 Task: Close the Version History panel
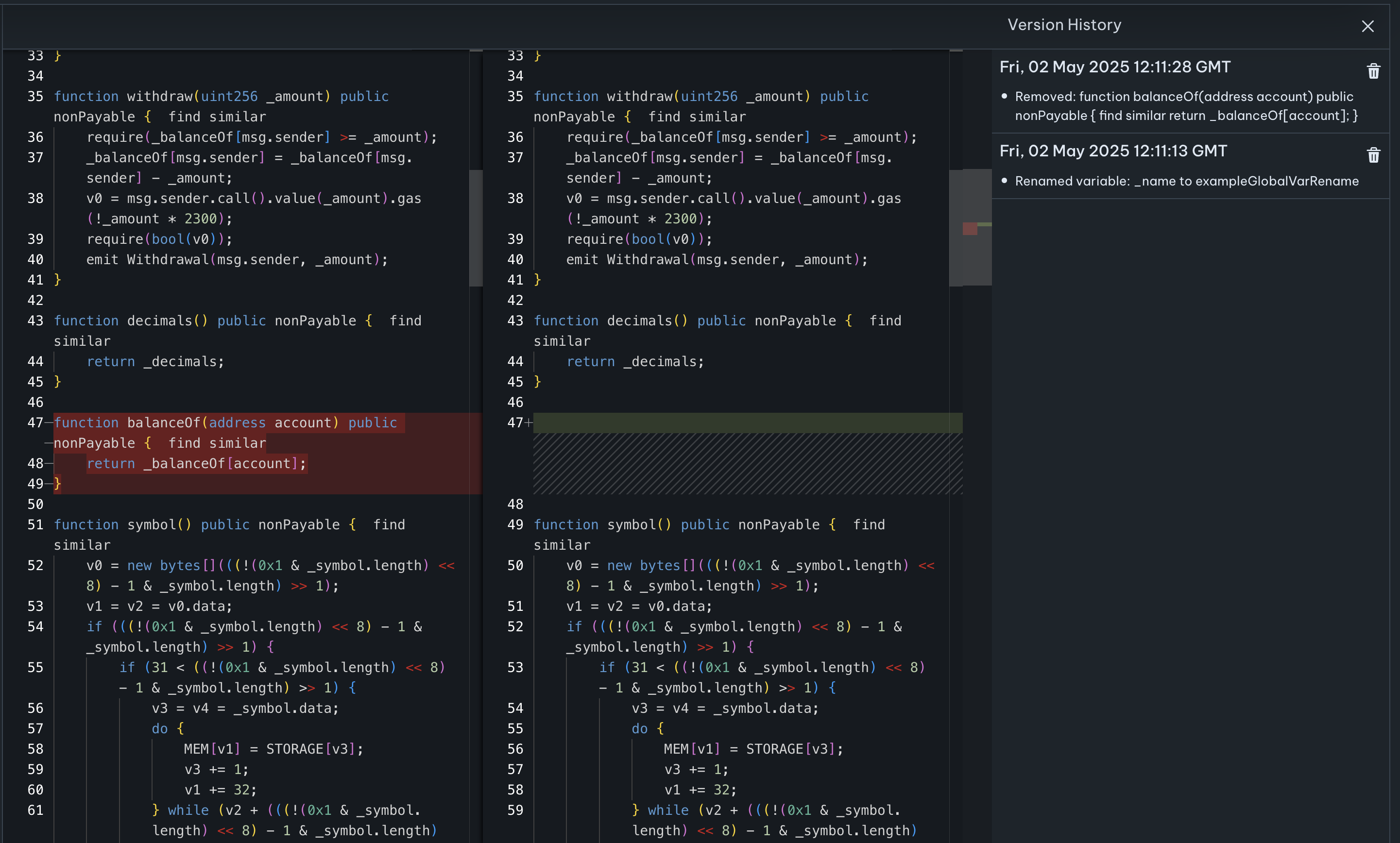coord(1367,26)
